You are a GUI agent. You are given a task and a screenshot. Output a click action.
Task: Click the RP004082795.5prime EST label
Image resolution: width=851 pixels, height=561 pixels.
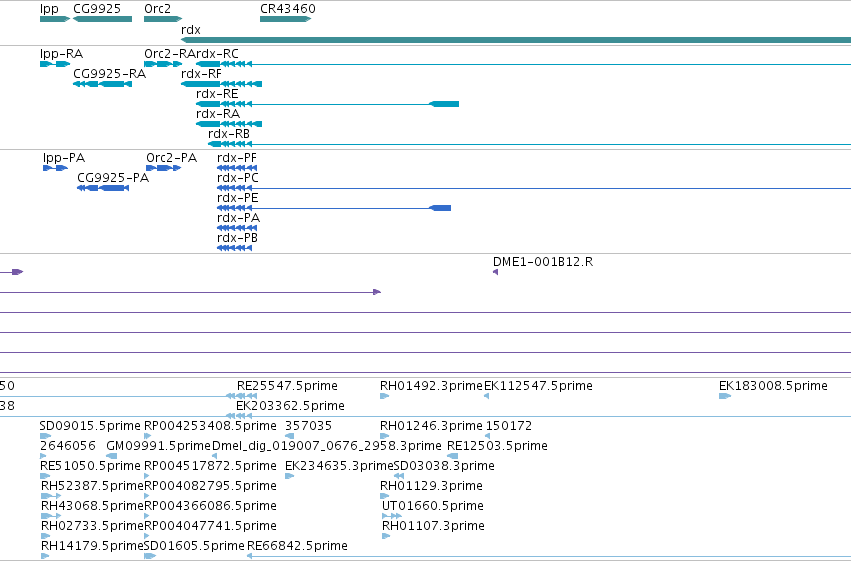point(210,486)
